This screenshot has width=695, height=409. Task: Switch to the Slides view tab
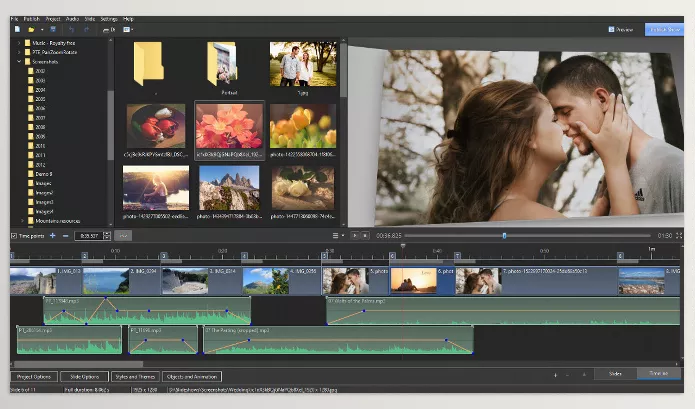point(615,374)
